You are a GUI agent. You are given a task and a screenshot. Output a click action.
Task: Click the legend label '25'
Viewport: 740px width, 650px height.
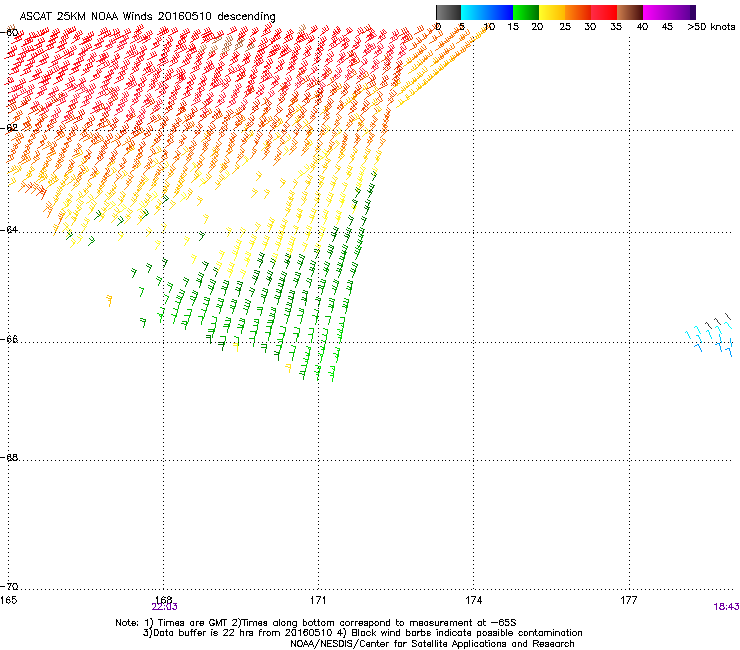point(565,27)
